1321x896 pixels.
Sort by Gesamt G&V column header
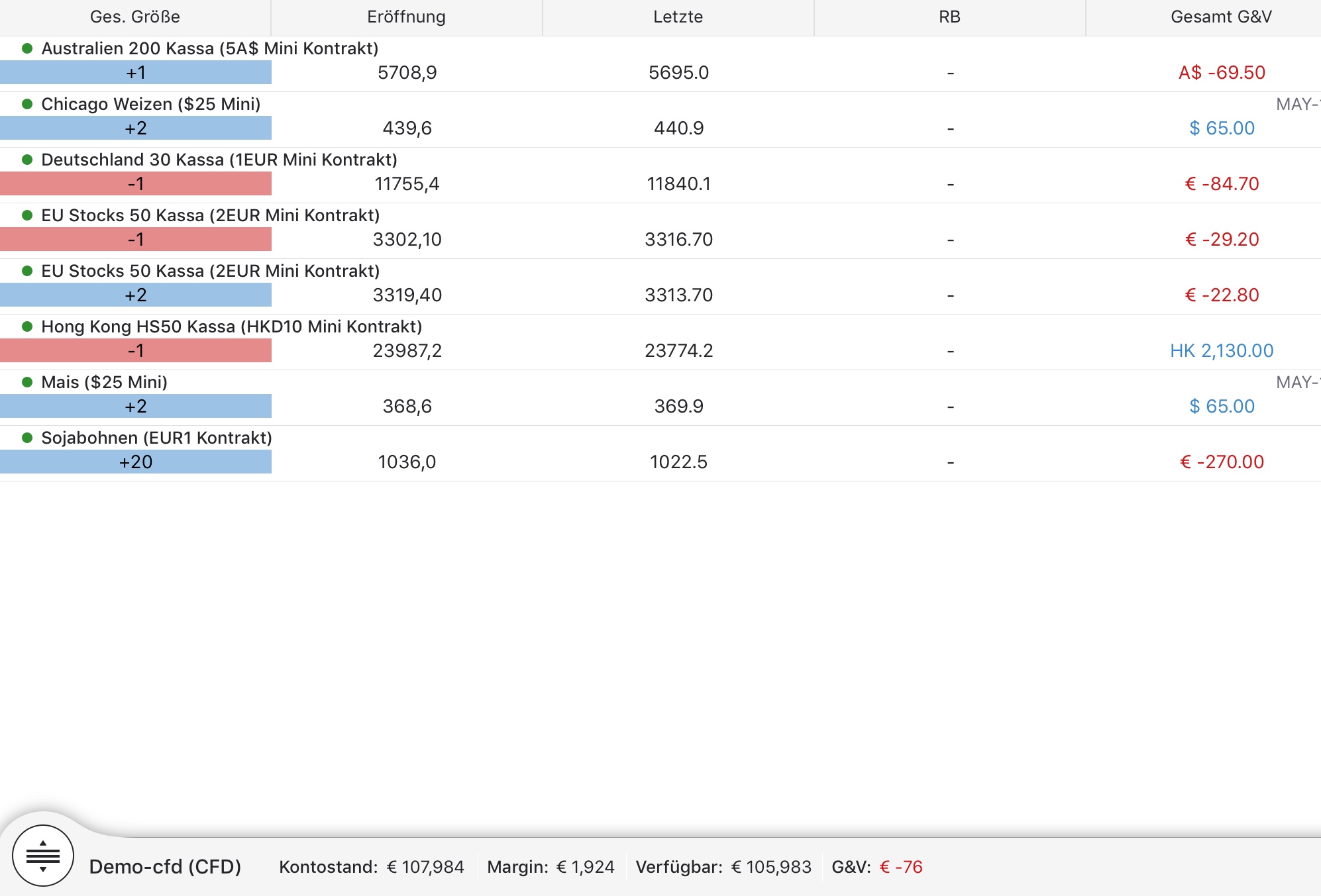[x=1221, y=17]
